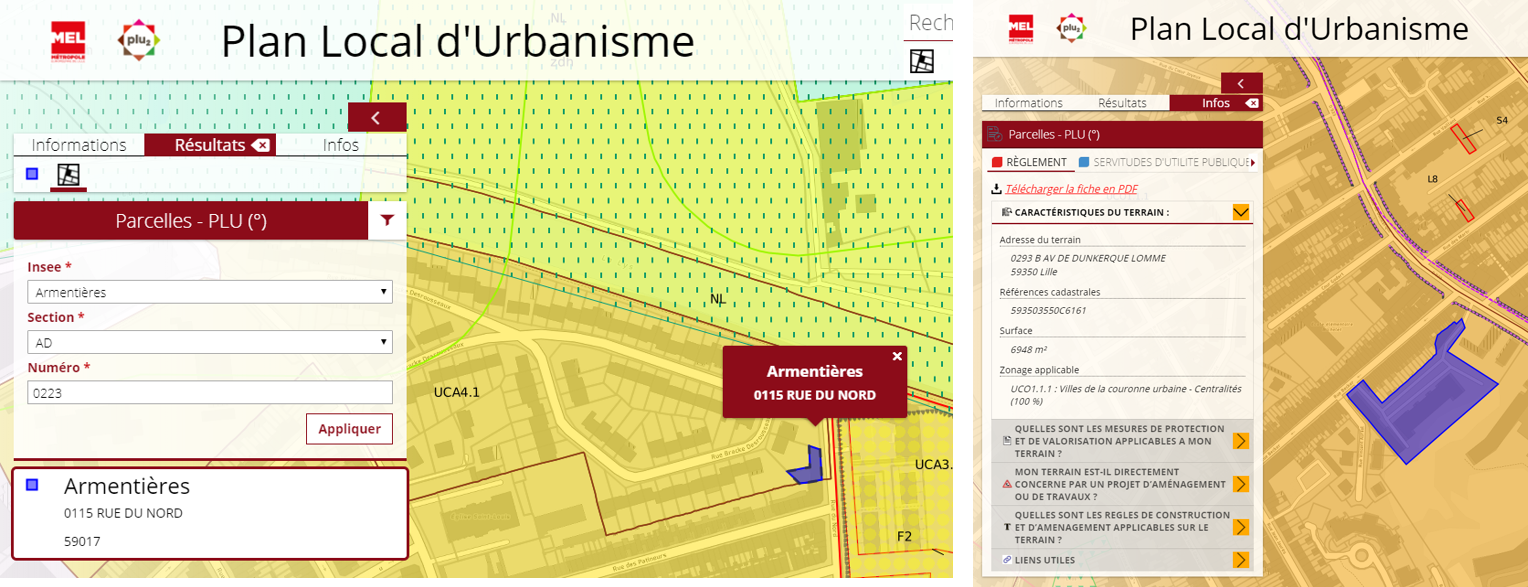Close the Infos tab with its x icon
The width and height of the screenshot is (1528, 587).
click(1251, 103)
